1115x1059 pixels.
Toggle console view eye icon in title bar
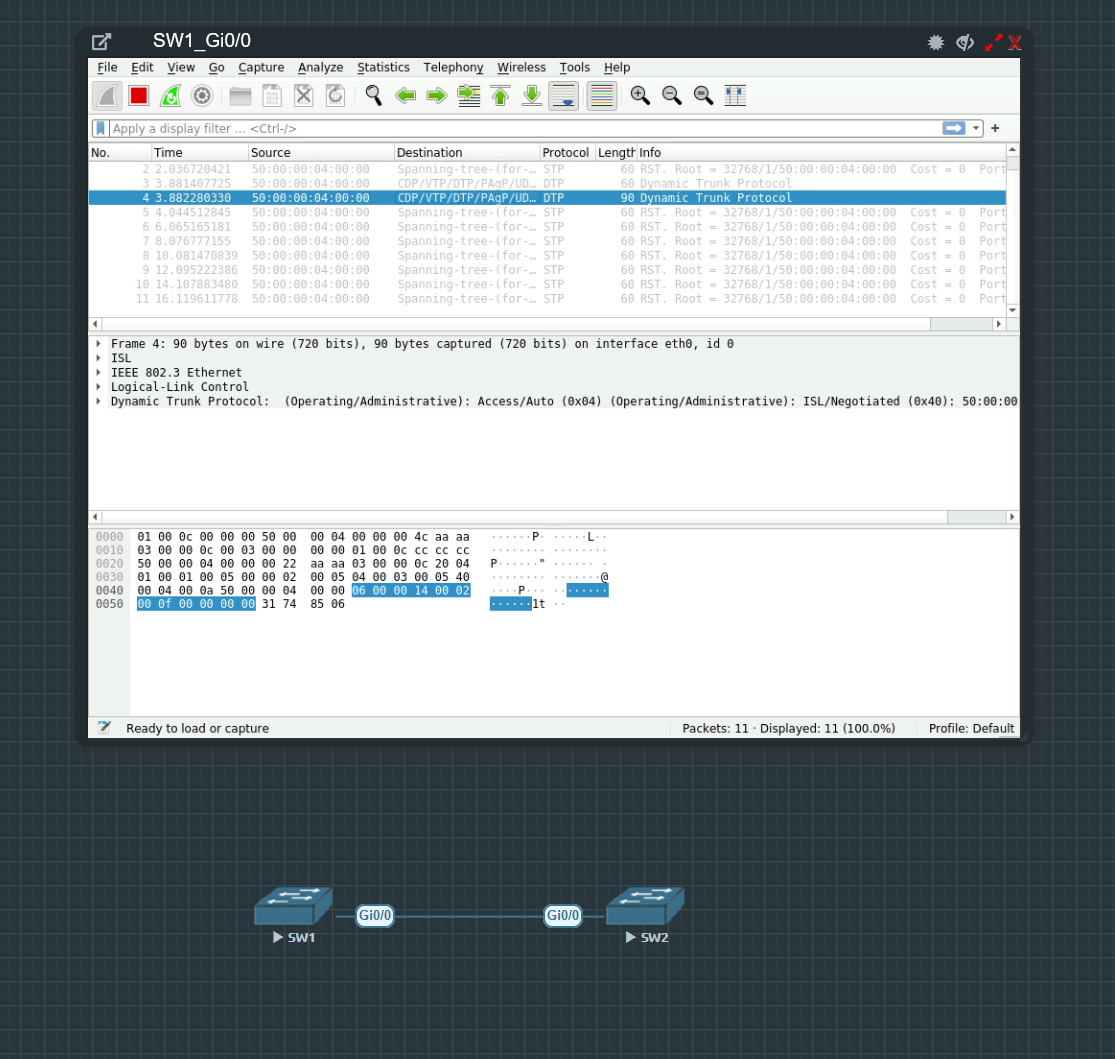tap(965, 42)
